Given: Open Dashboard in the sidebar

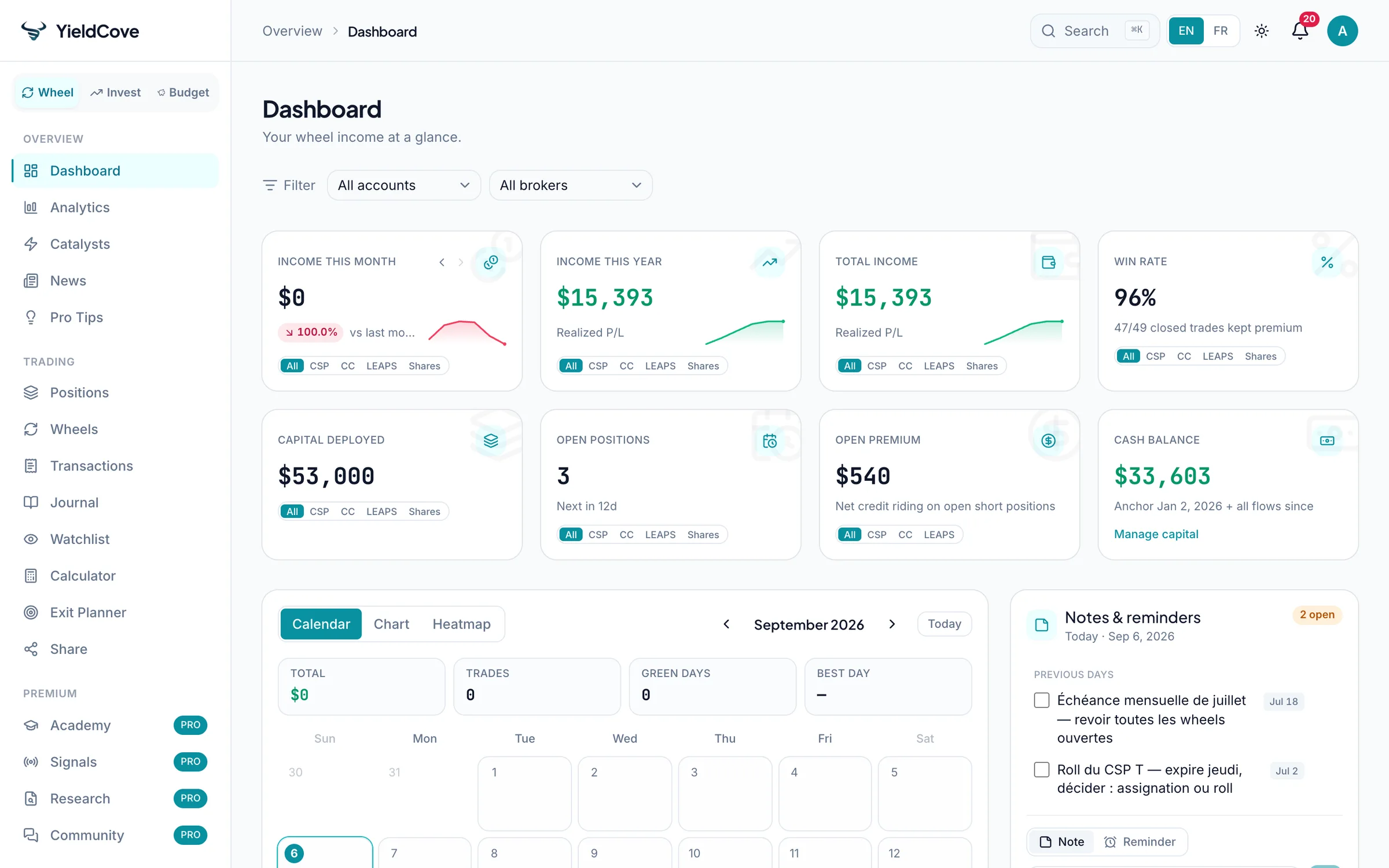Looking at the screenshot, I should [x=115, y=171].
